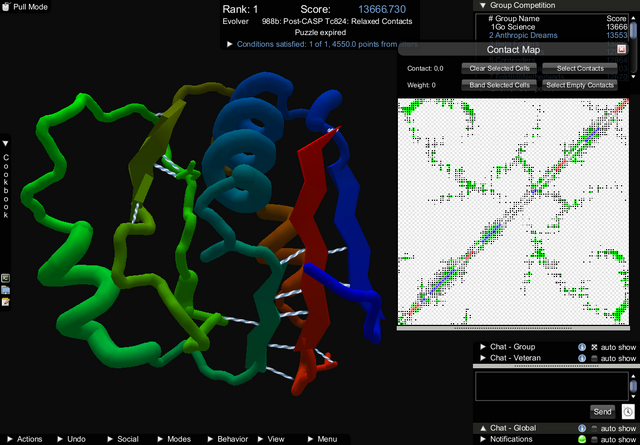
Task: Open the Social menu
Action: [123, 439]
